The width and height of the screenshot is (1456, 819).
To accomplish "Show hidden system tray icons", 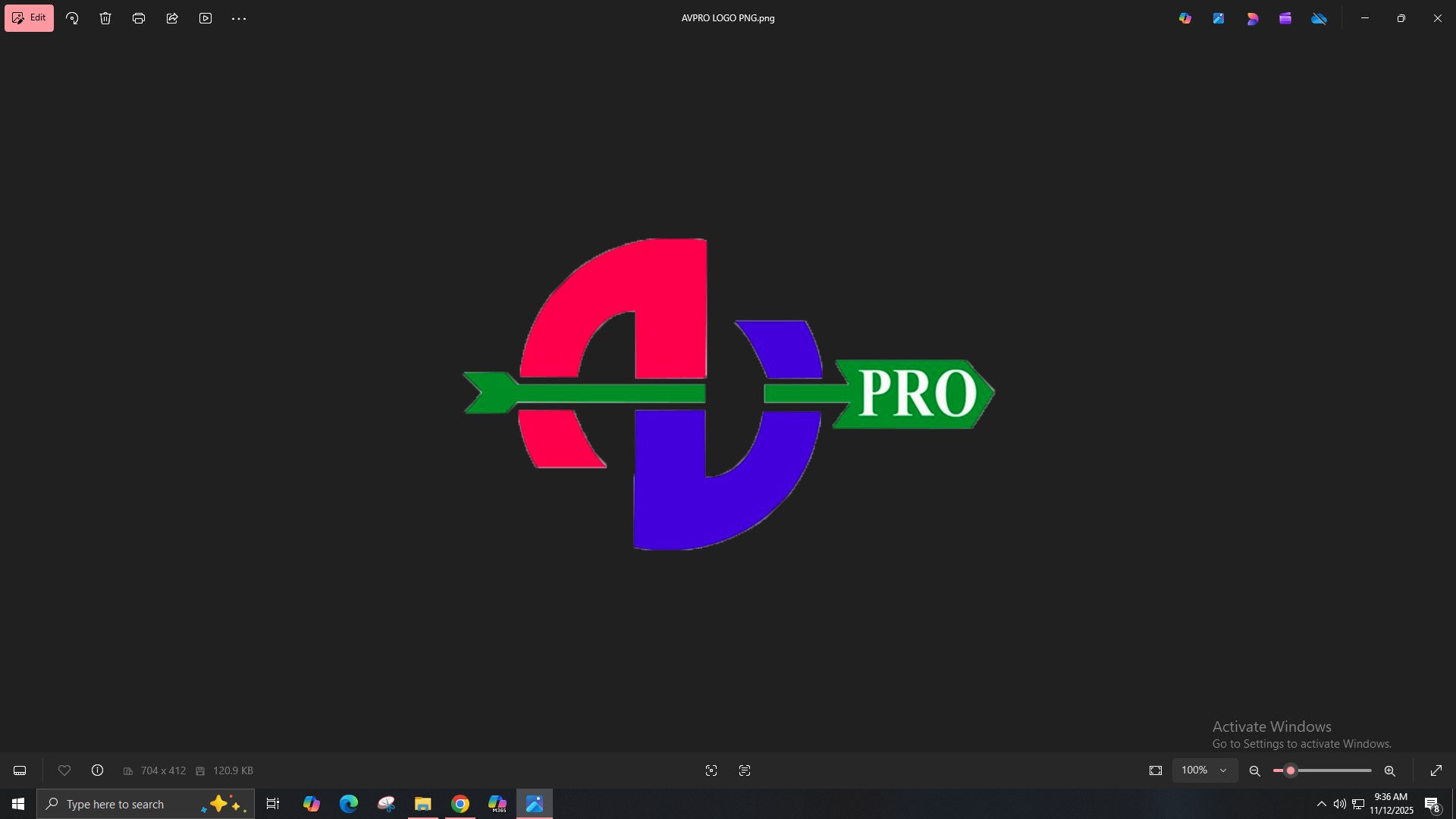I will [x=1322, y=804].
